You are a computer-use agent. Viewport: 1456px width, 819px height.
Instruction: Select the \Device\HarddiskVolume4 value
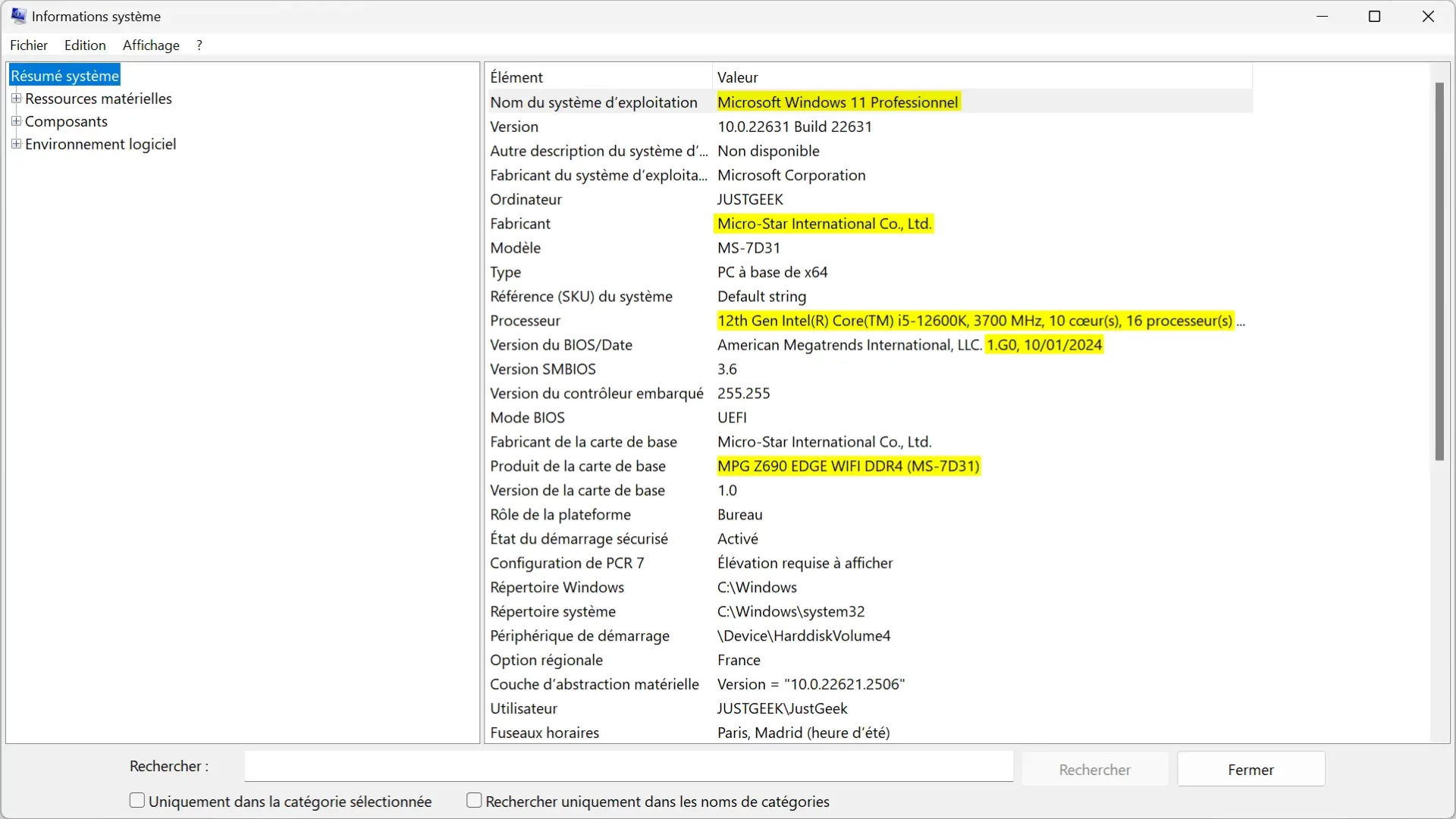804,636
